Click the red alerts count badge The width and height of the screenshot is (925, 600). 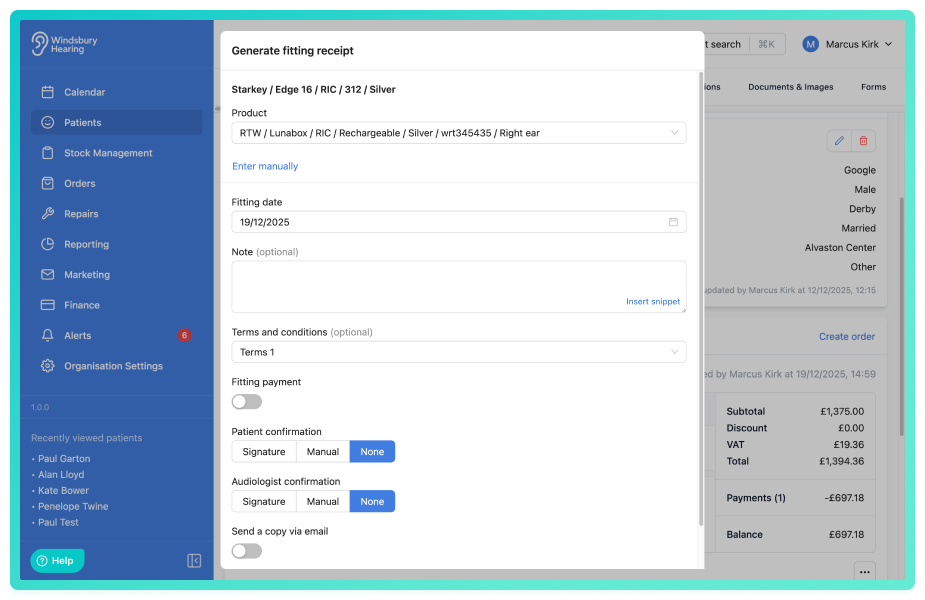click(185, 335)
